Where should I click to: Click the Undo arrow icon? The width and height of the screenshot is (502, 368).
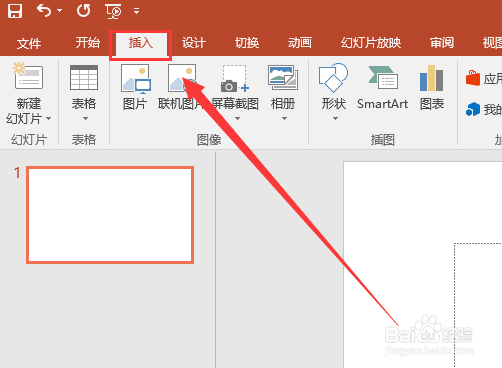(44, 11)
